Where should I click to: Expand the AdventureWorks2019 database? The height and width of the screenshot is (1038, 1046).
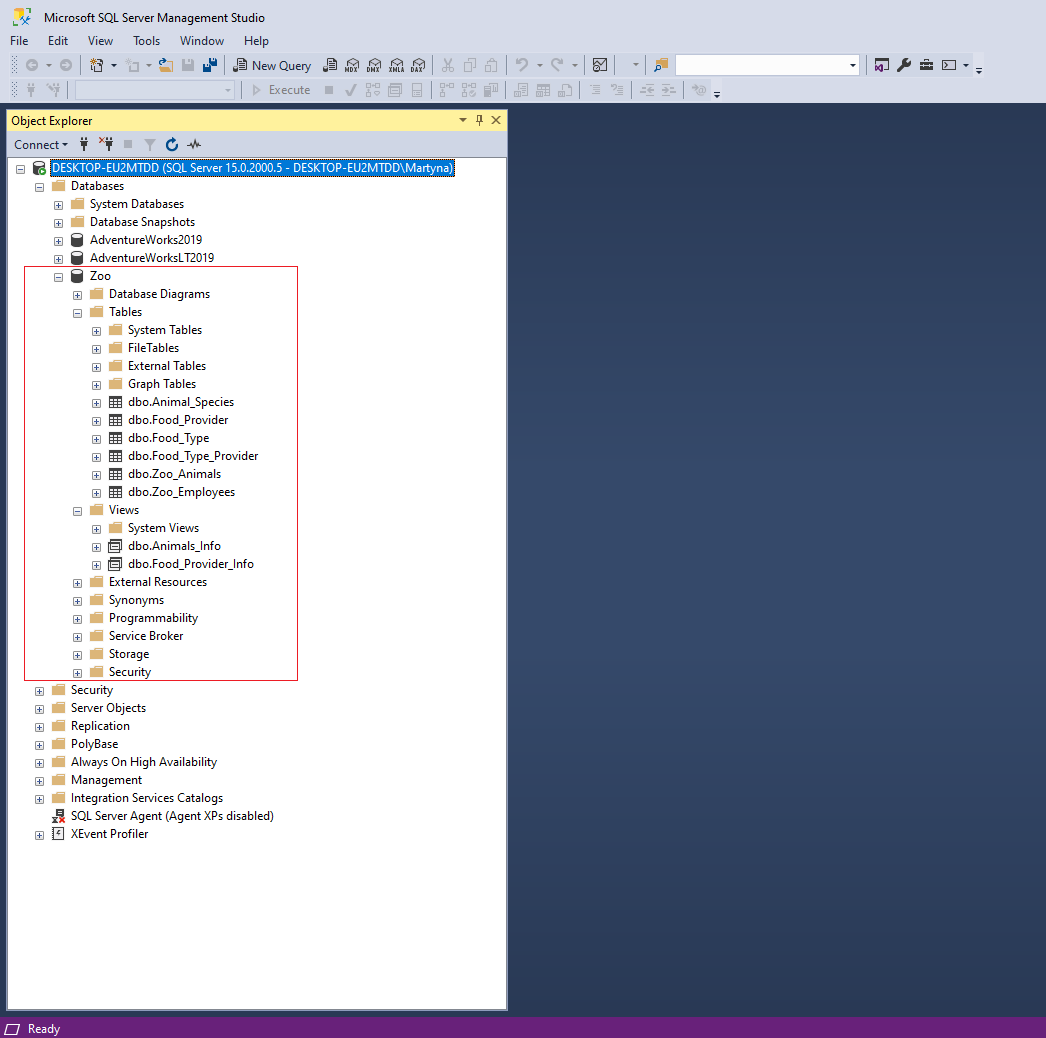click(59, 241)
